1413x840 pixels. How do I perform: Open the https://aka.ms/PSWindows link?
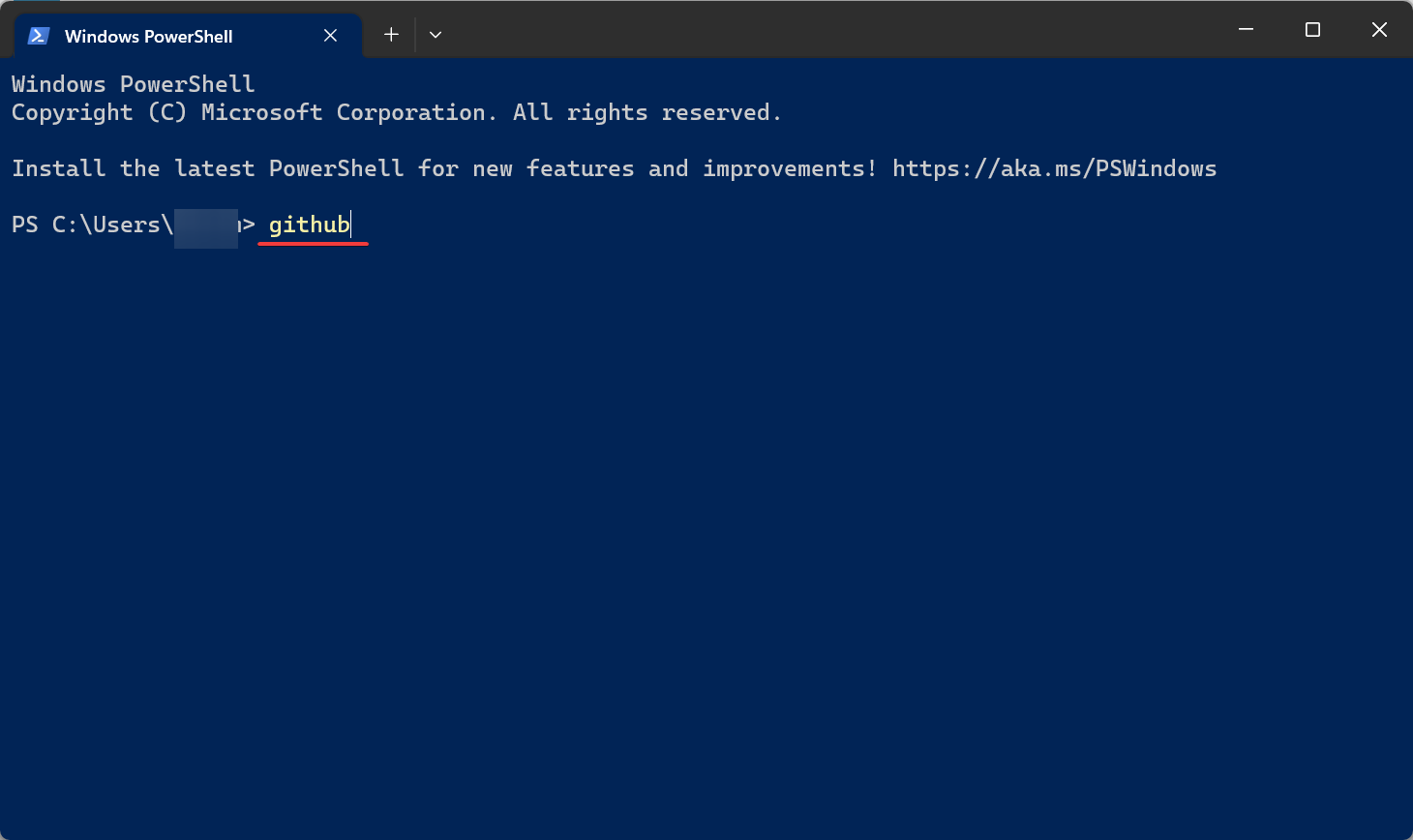coord(1054,168)
